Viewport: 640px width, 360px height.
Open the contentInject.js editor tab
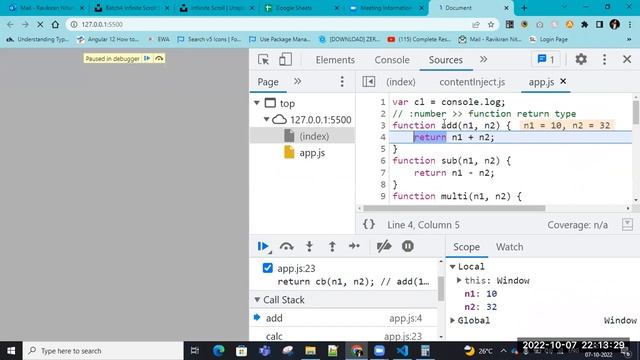(x=472, y=82)
